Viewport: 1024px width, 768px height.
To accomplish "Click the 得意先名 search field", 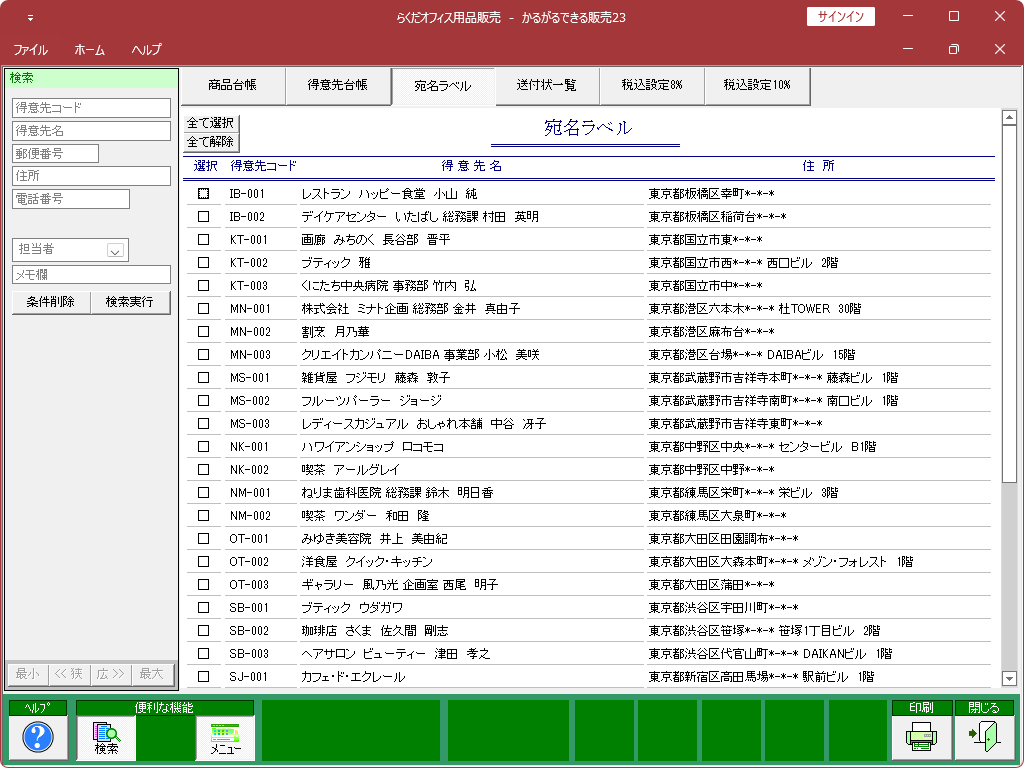I will pos(91,131).
